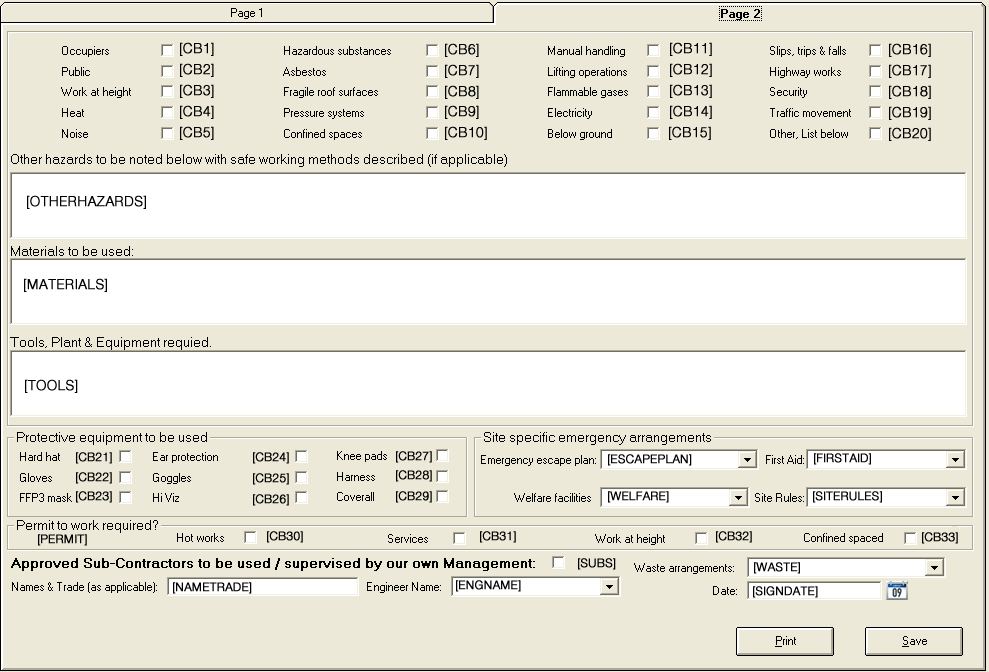Open the Welfare facilities dropdown

(738, 498)
